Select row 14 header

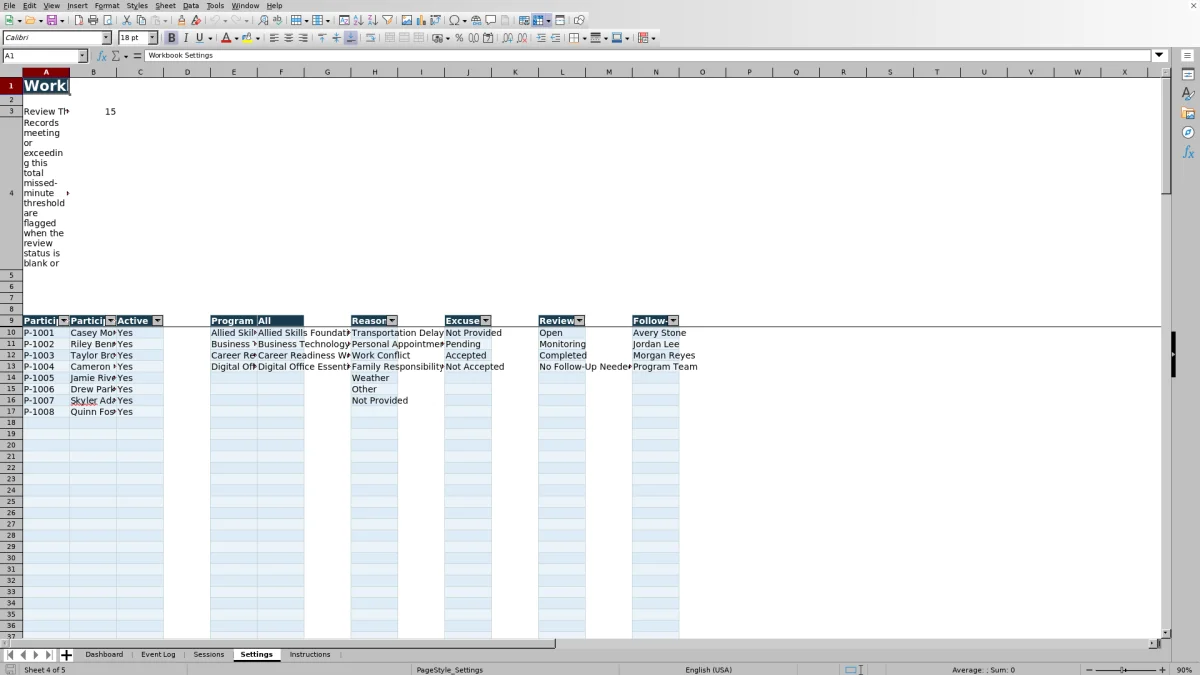[11, 378]
